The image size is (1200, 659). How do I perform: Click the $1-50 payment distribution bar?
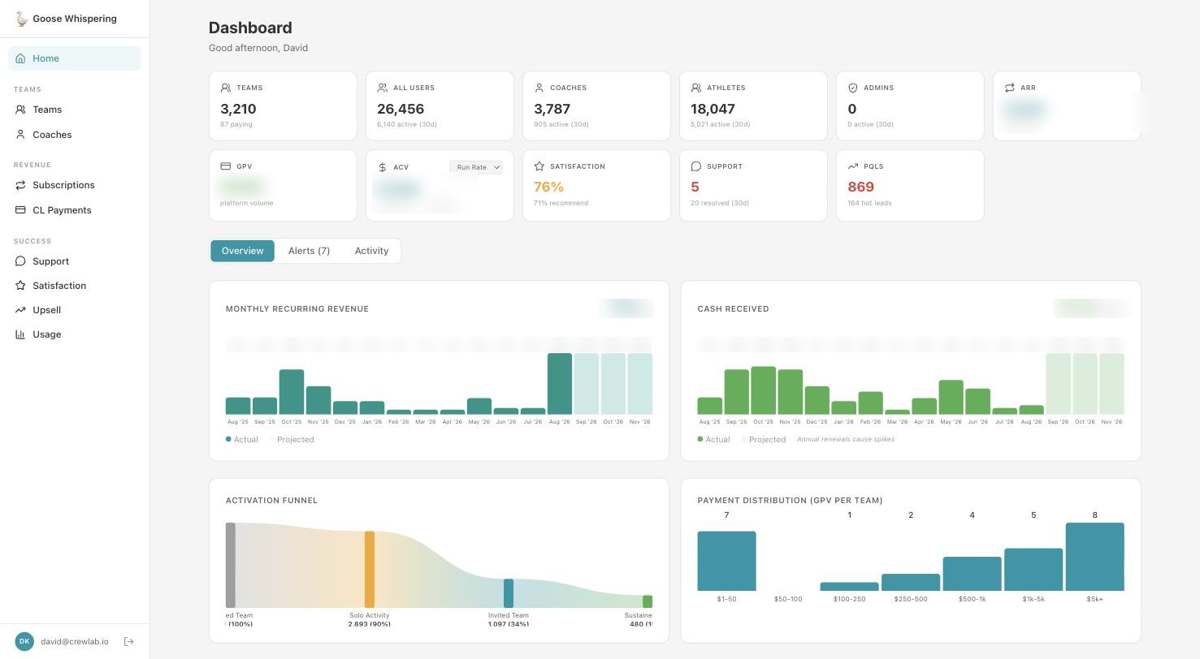[x=727, y=561]
